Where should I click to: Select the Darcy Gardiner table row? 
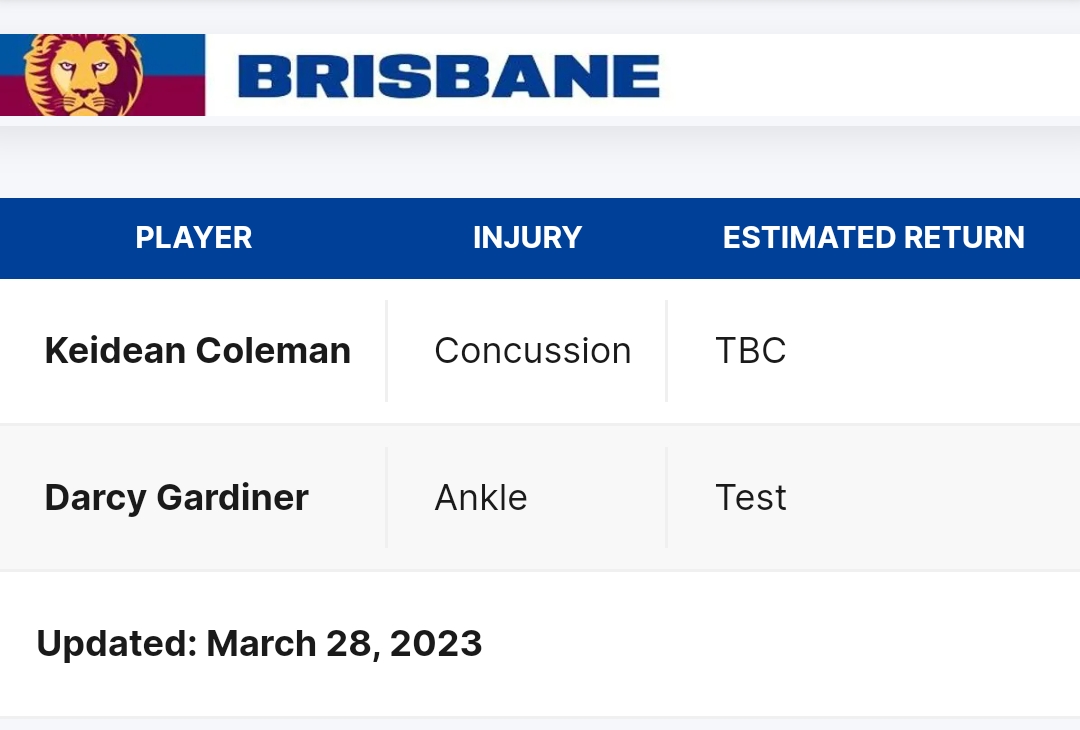click(540, 497)
